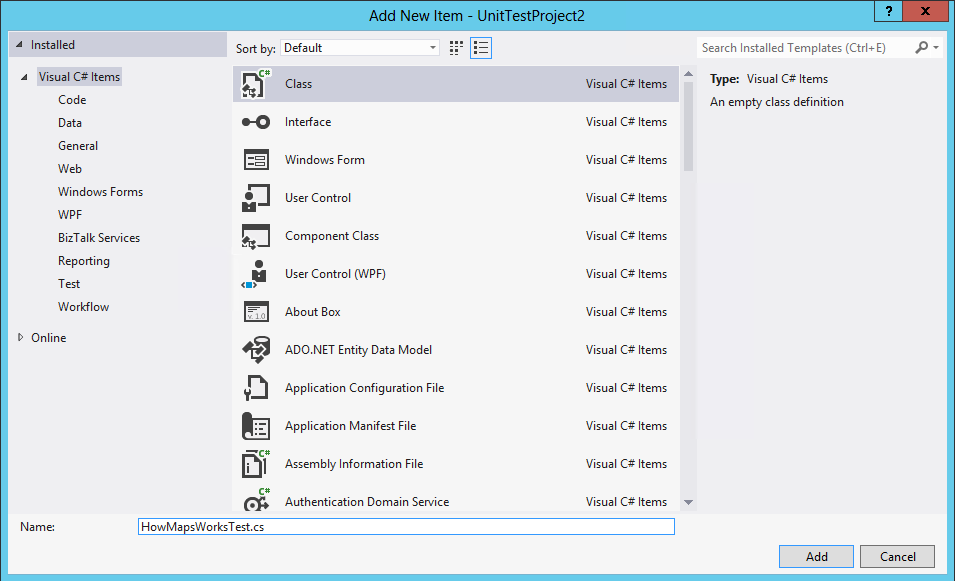Select the About Box template name
The image size is (955, 581).
click(x=312, y=312)
